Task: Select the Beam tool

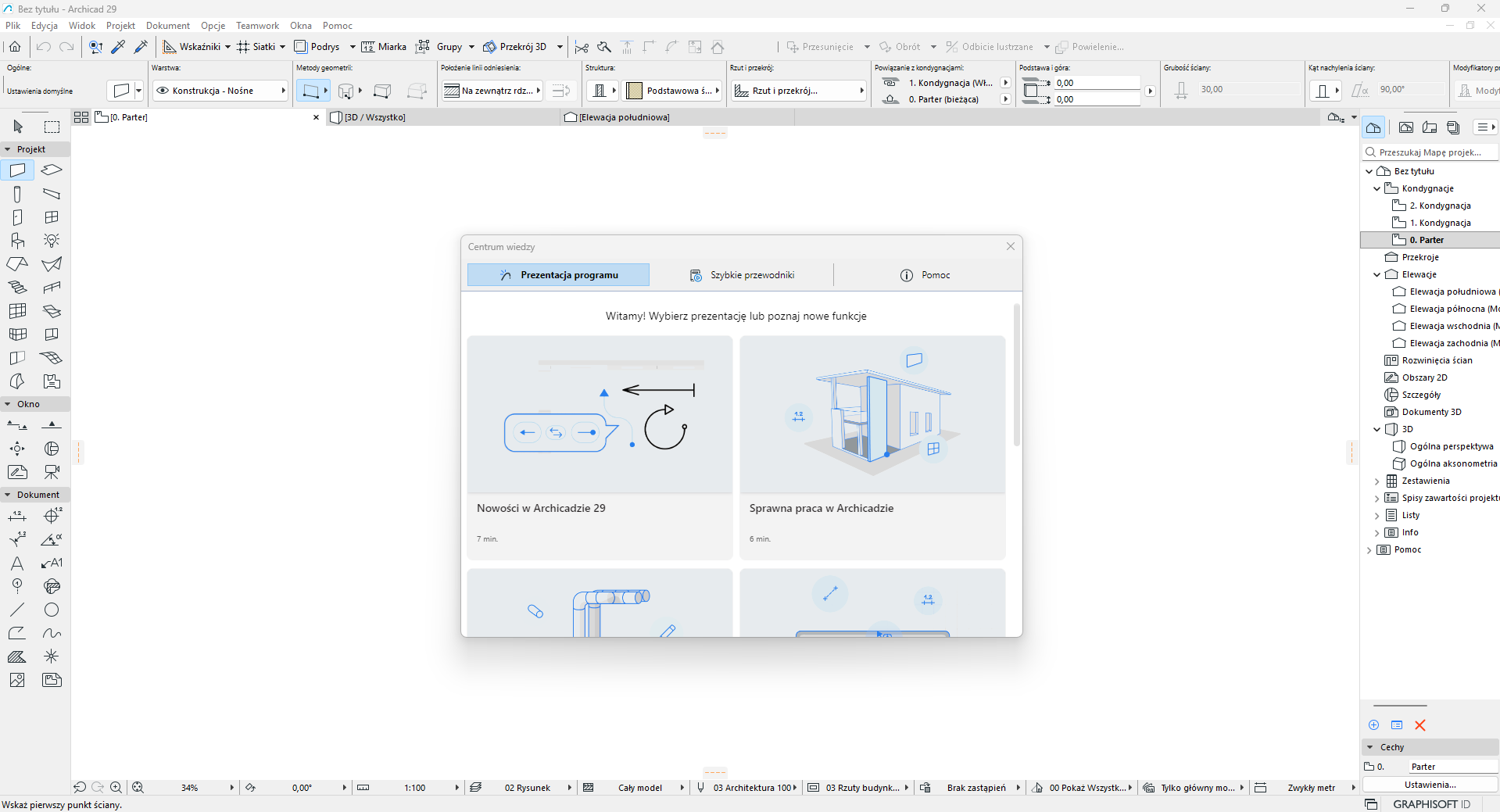Action: tap(52, 194)
